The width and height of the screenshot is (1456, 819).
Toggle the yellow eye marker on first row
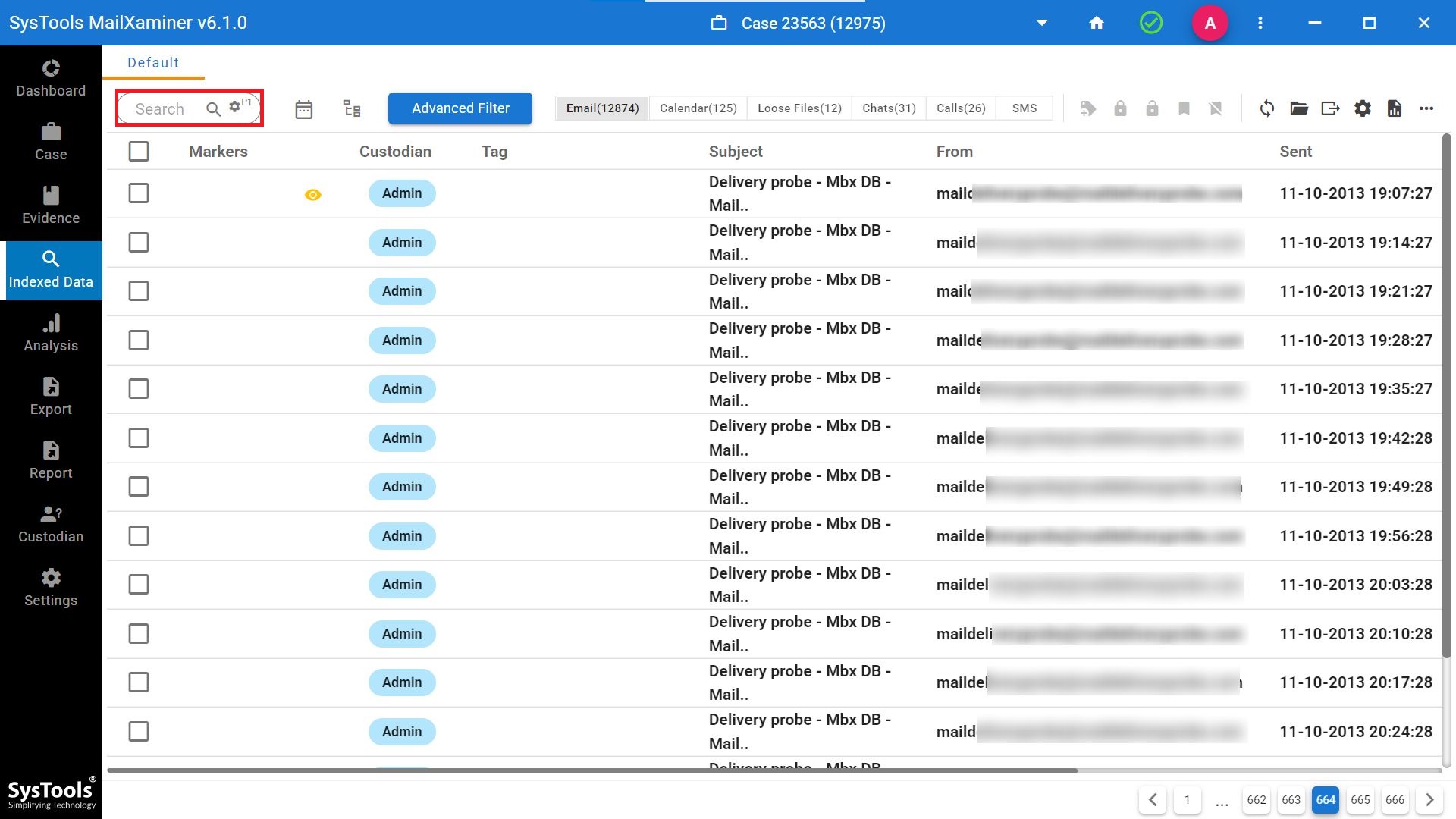coord(312,195)
